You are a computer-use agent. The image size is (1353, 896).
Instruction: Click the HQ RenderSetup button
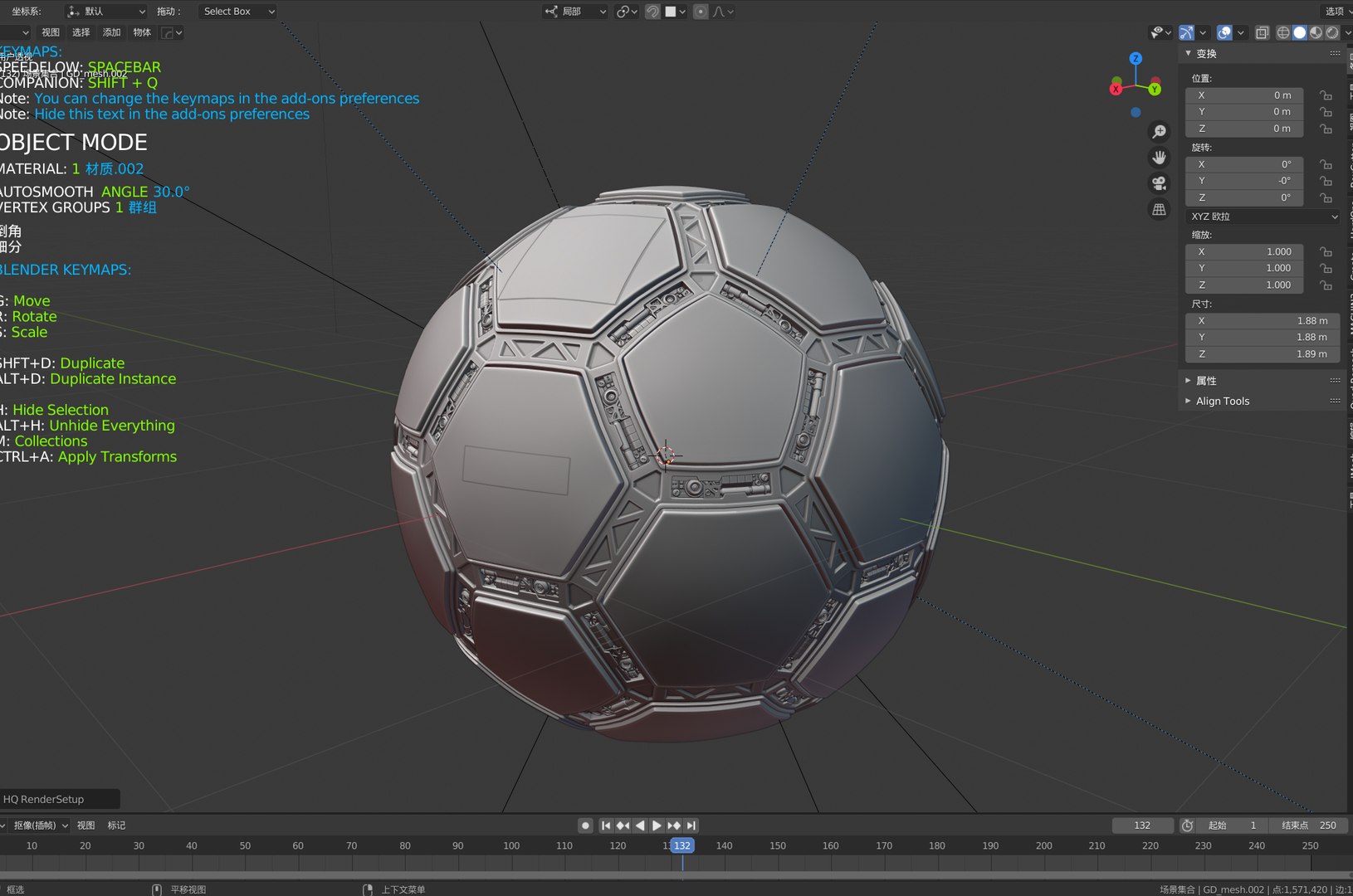[x=60, y=799]
